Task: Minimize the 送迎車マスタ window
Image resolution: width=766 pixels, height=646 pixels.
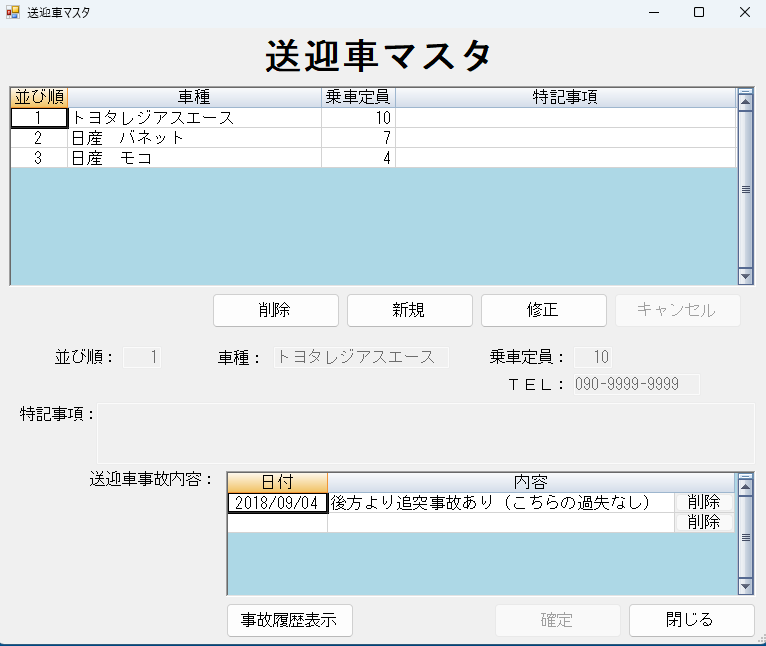Action: click(x=654, y=12)
